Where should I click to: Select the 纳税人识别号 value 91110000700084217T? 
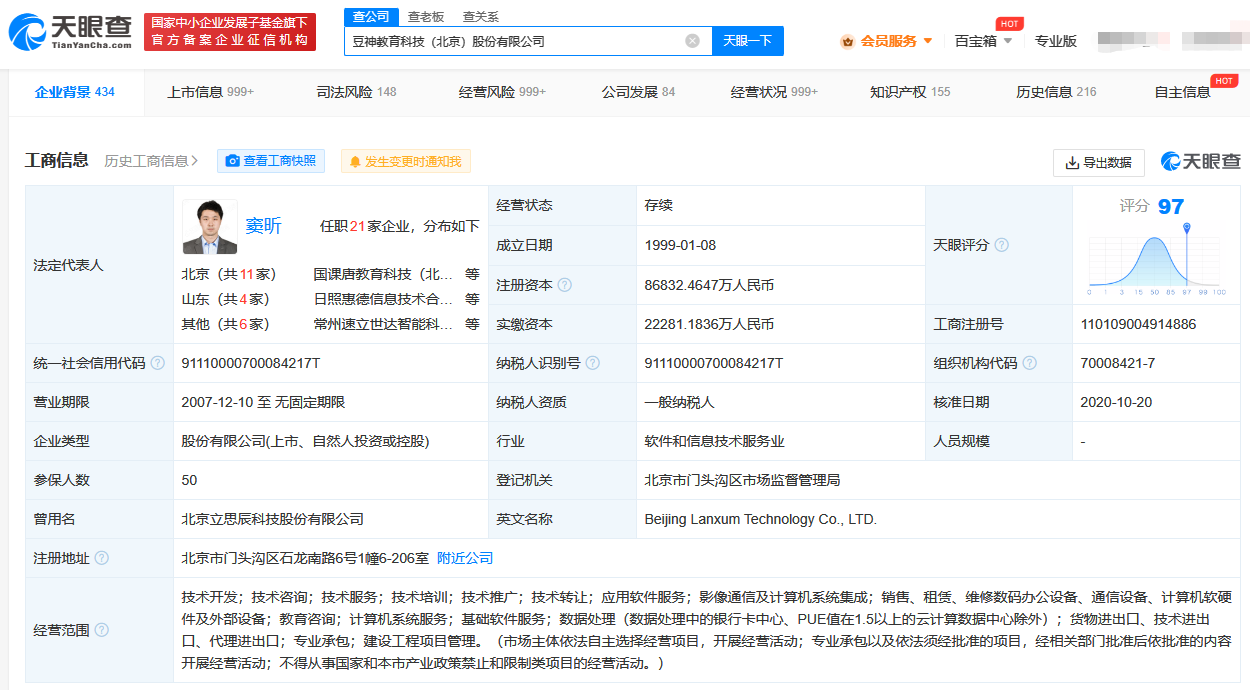[x=714, y=363]
